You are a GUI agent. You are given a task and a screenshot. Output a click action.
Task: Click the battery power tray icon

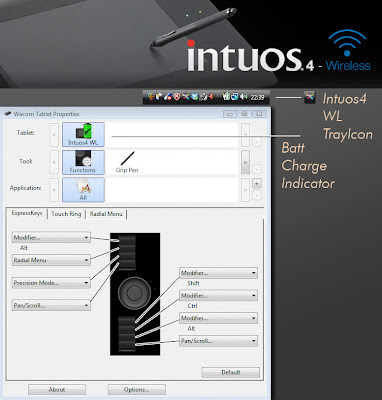coord(226,97)
